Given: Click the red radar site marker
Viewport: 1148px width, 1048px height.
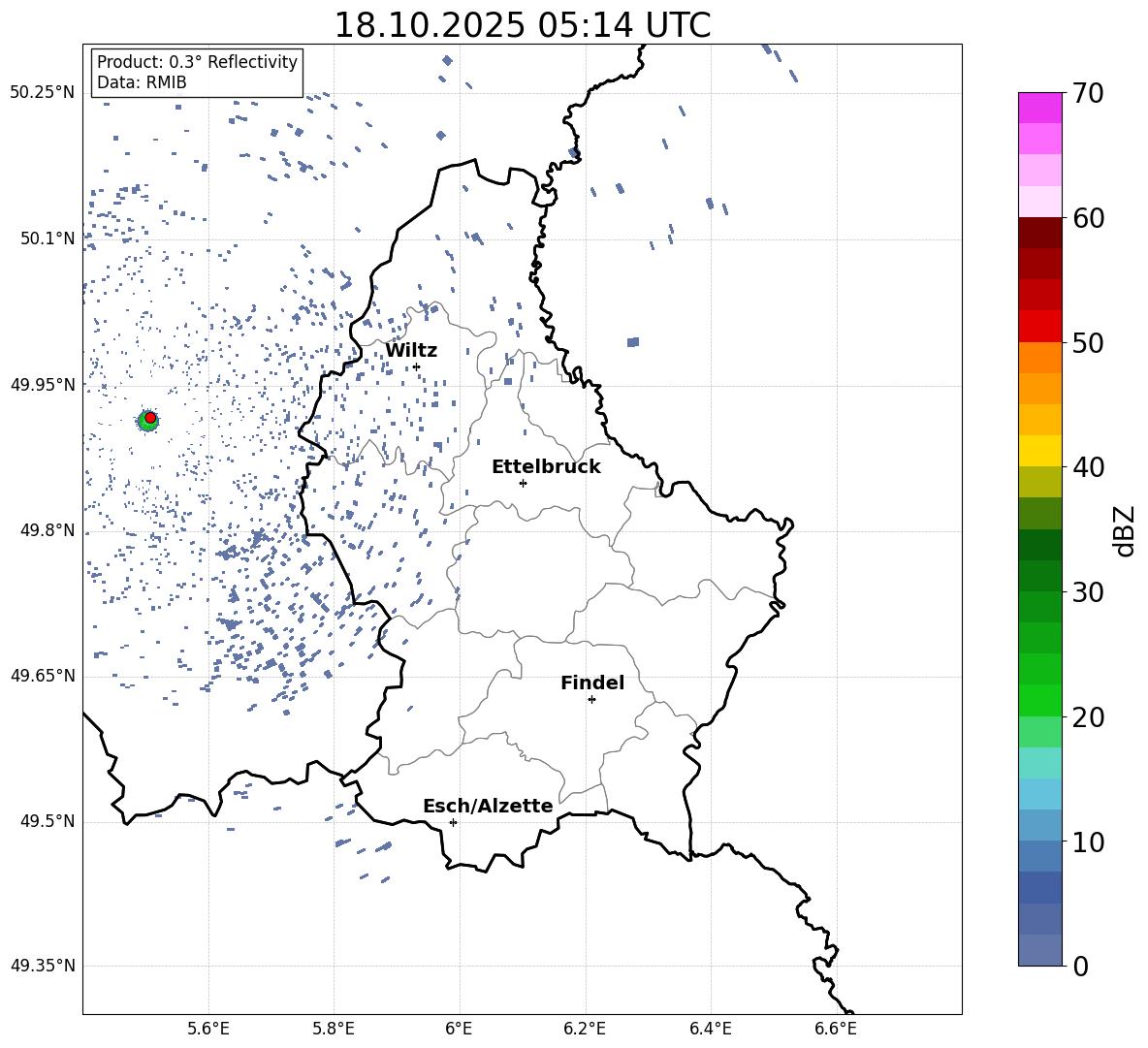Looking at the screenshot, I should pyautogui.click(x=150, y=418).
